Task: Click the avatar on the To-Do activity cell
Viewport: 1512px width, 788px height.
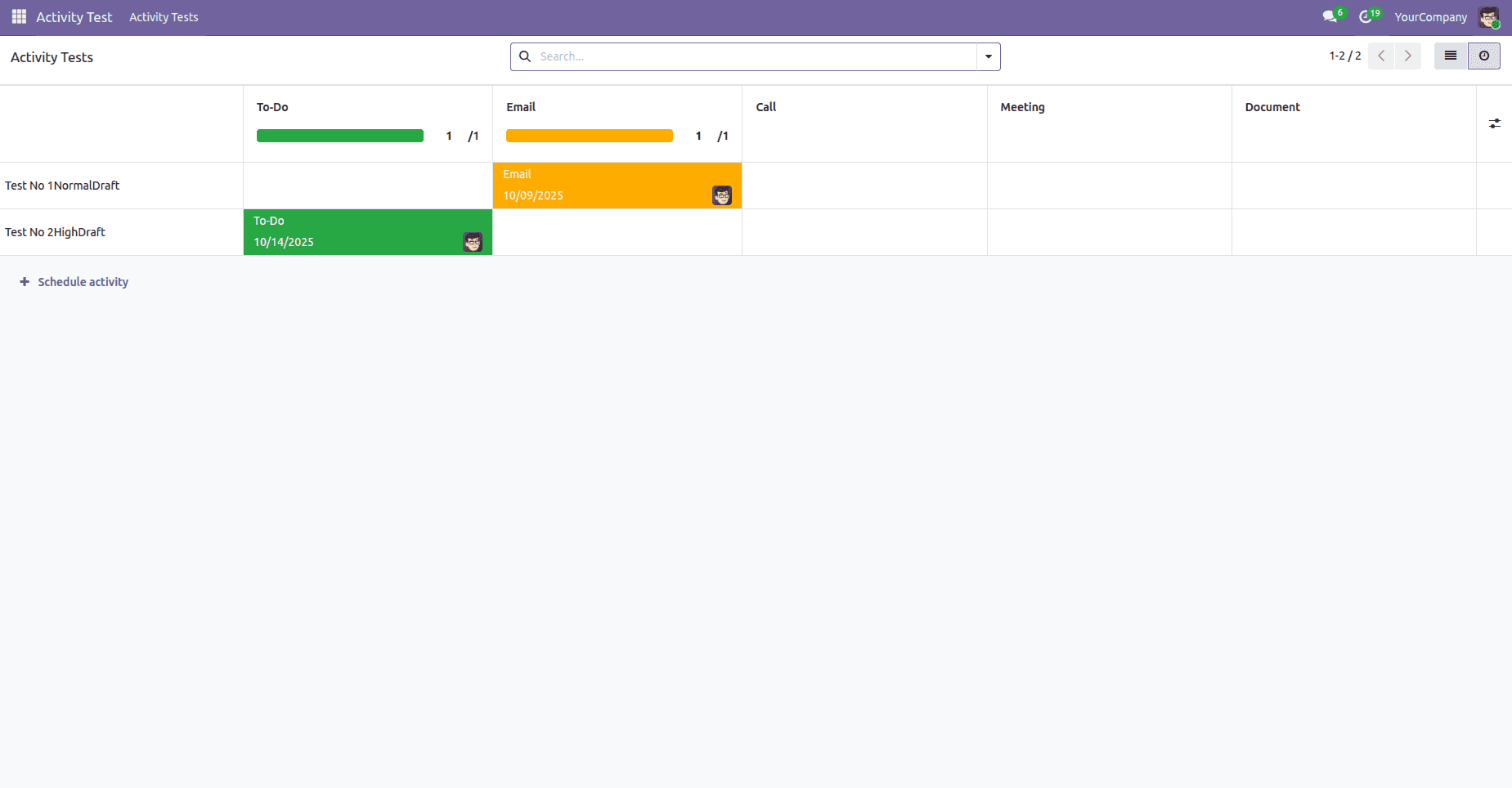Action: coord(473,241)
